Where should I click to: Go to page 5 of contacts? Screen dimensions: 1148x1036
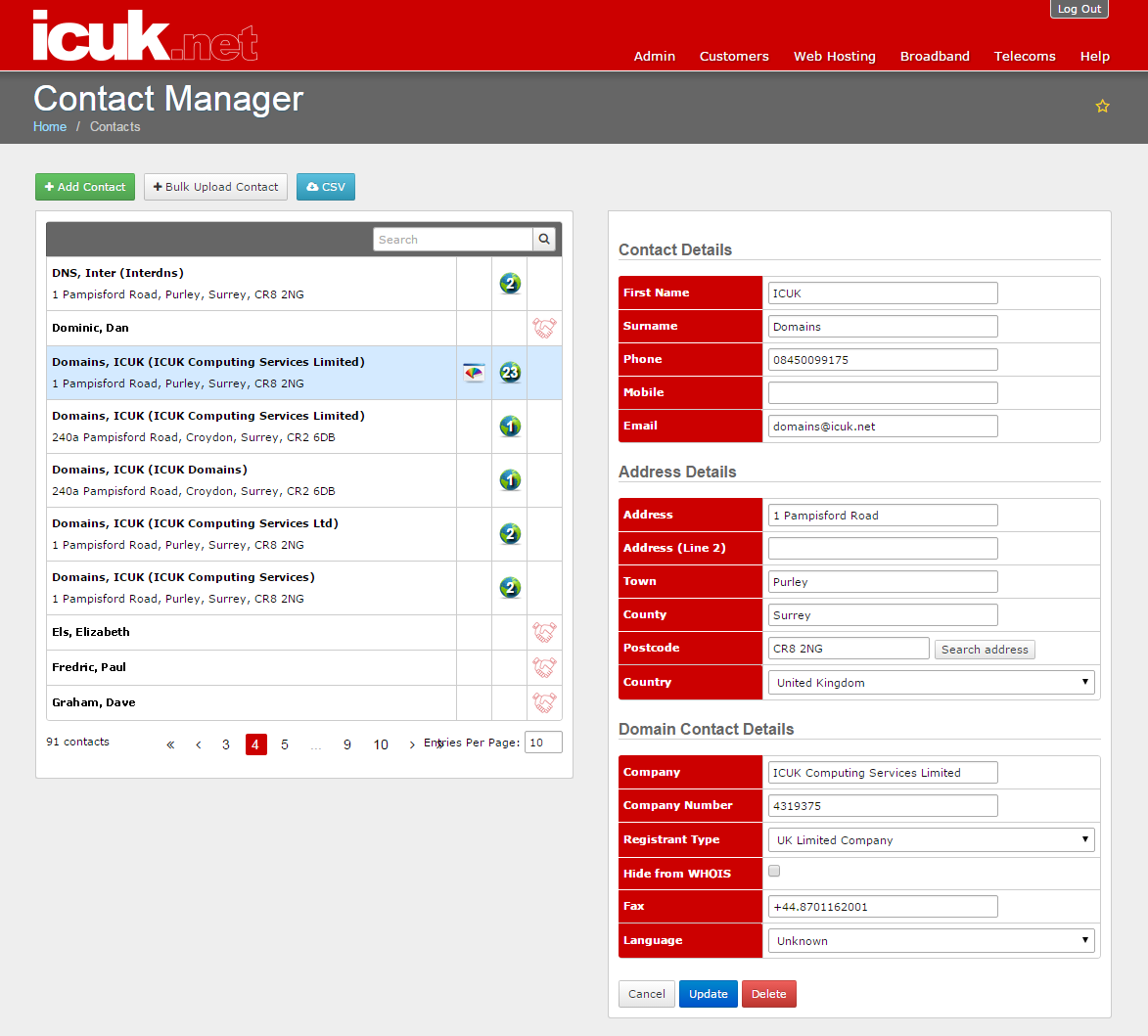[x=285, y=744]
